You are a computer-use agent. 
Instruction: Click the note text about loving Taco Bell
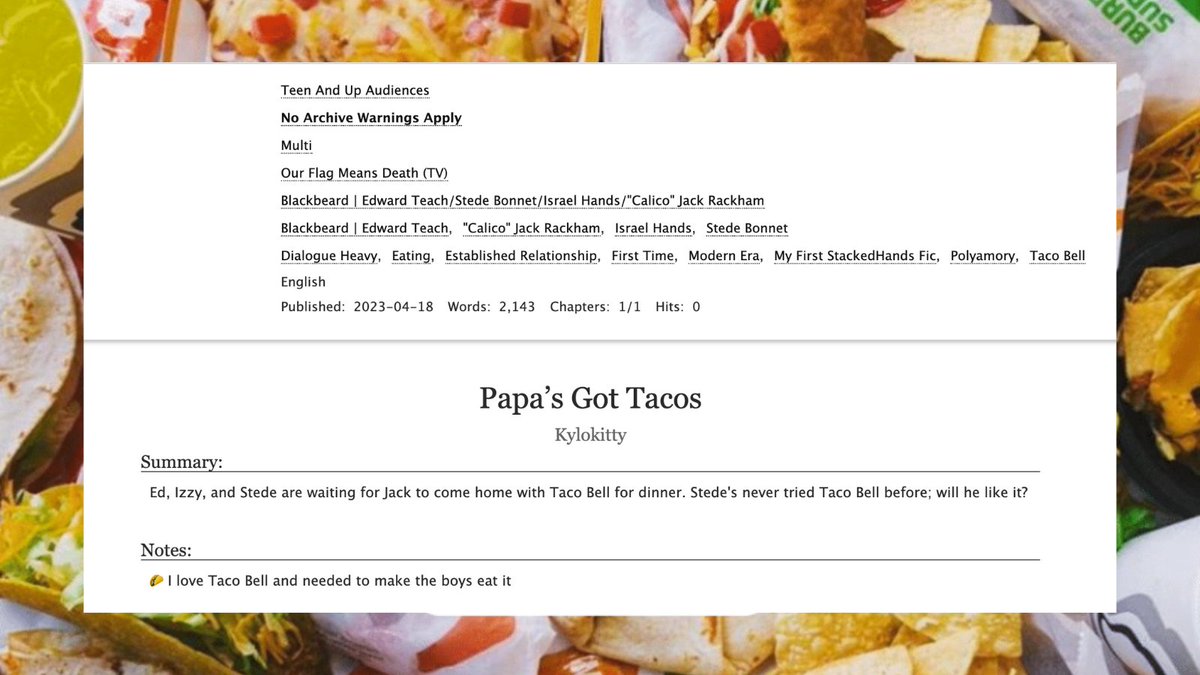click(340, 580)
